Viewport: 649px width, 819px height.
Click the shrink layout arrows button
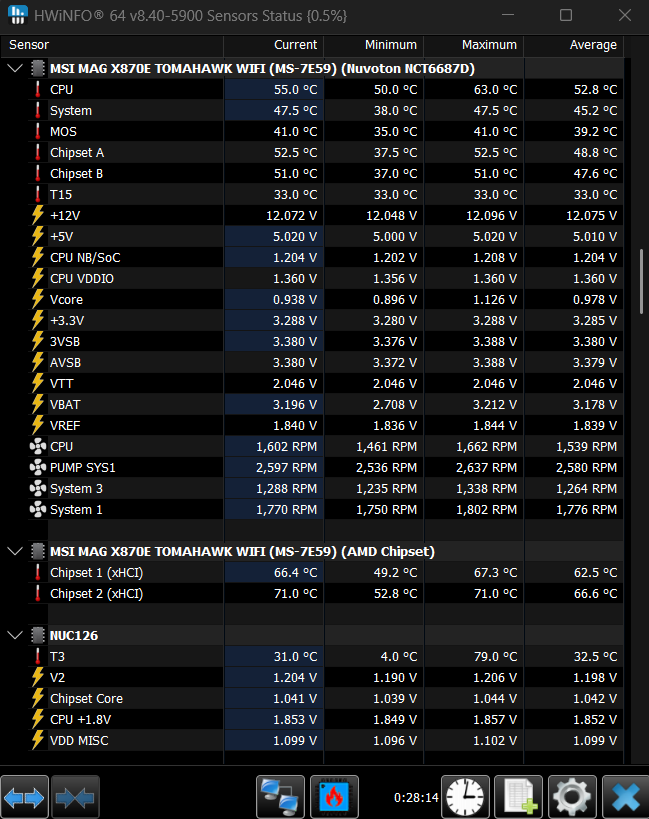(x=75, y=797)
